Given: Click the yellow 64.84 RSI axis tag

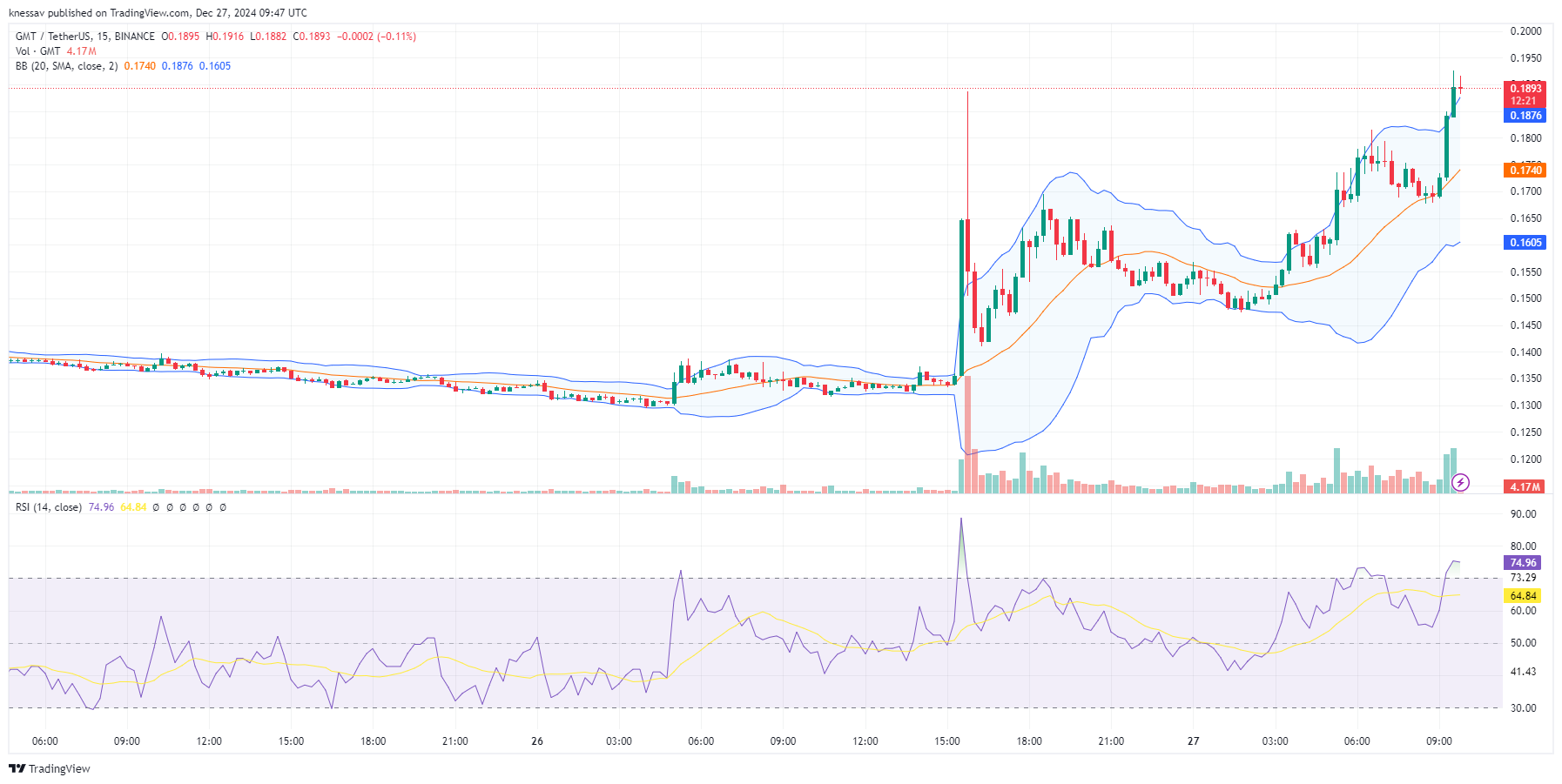Looking at the screenshot, I should point(1523,596).
